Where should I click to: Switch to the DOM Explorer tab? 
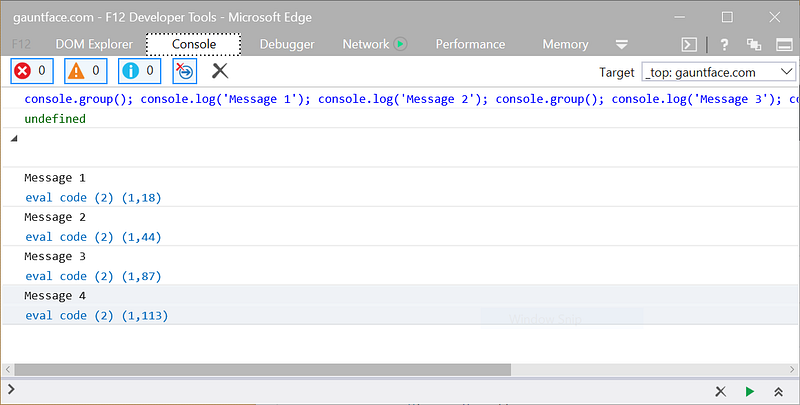coord(94,44)
